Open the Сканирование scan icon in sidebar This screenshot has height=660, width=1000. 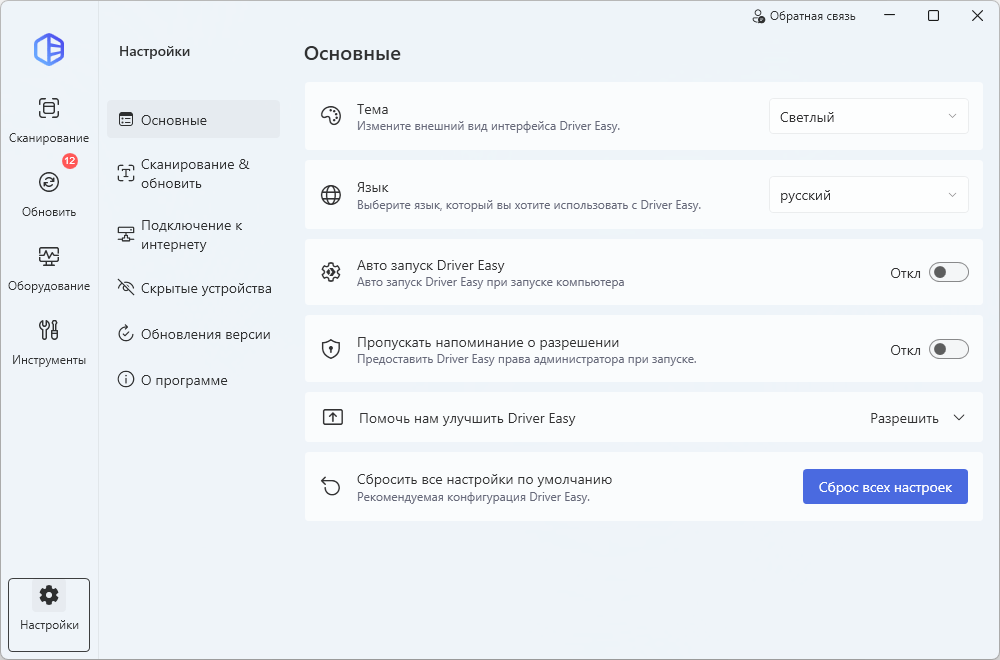coord(49,108)
